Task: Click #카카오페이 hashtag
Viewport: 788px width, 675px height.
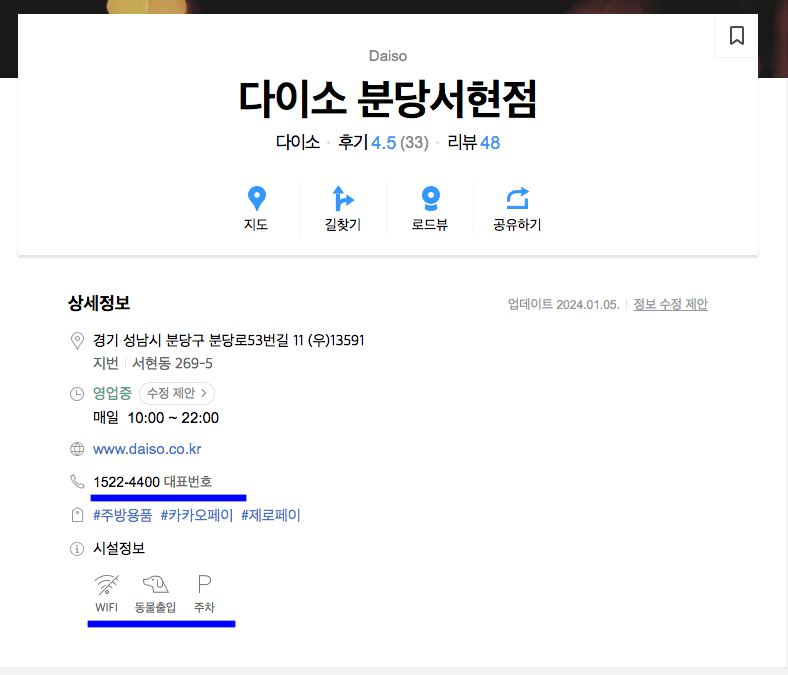Action: pyautogui.click(x=196, y=515)
